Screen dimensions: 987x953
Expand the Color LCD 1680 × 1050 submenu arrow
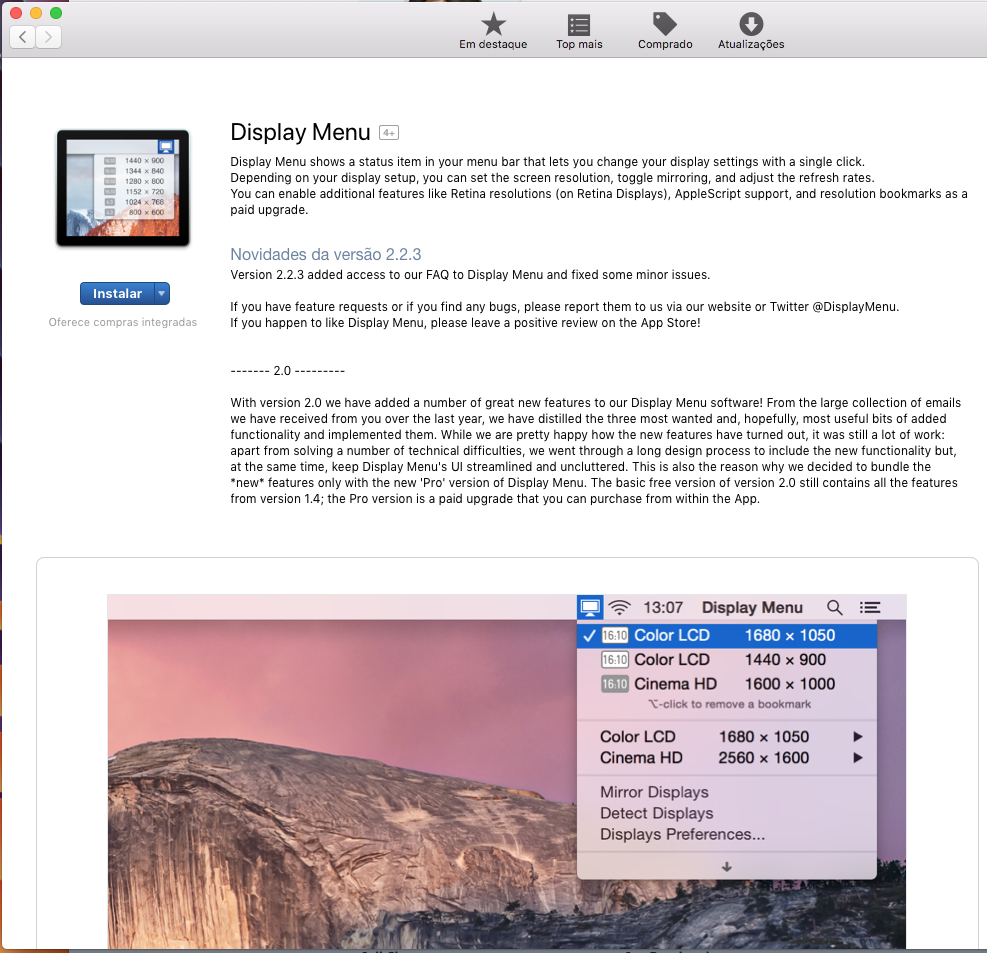(x=857, y=736)
